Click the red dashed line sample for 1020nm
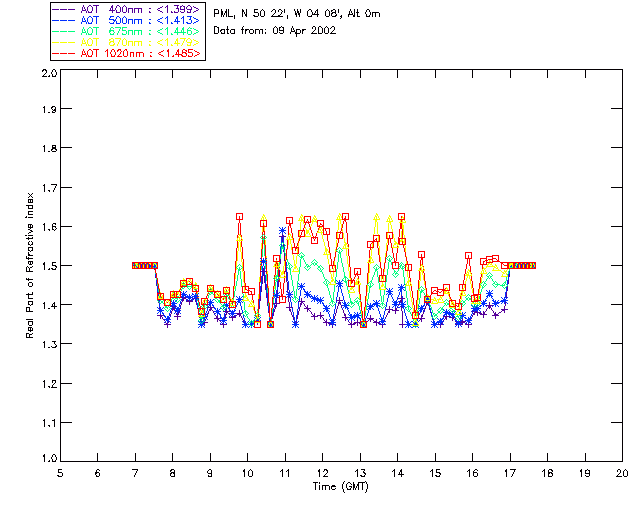The height and width of the screenshot is (512, 640). pyautogui.click(x=64, y=54)
